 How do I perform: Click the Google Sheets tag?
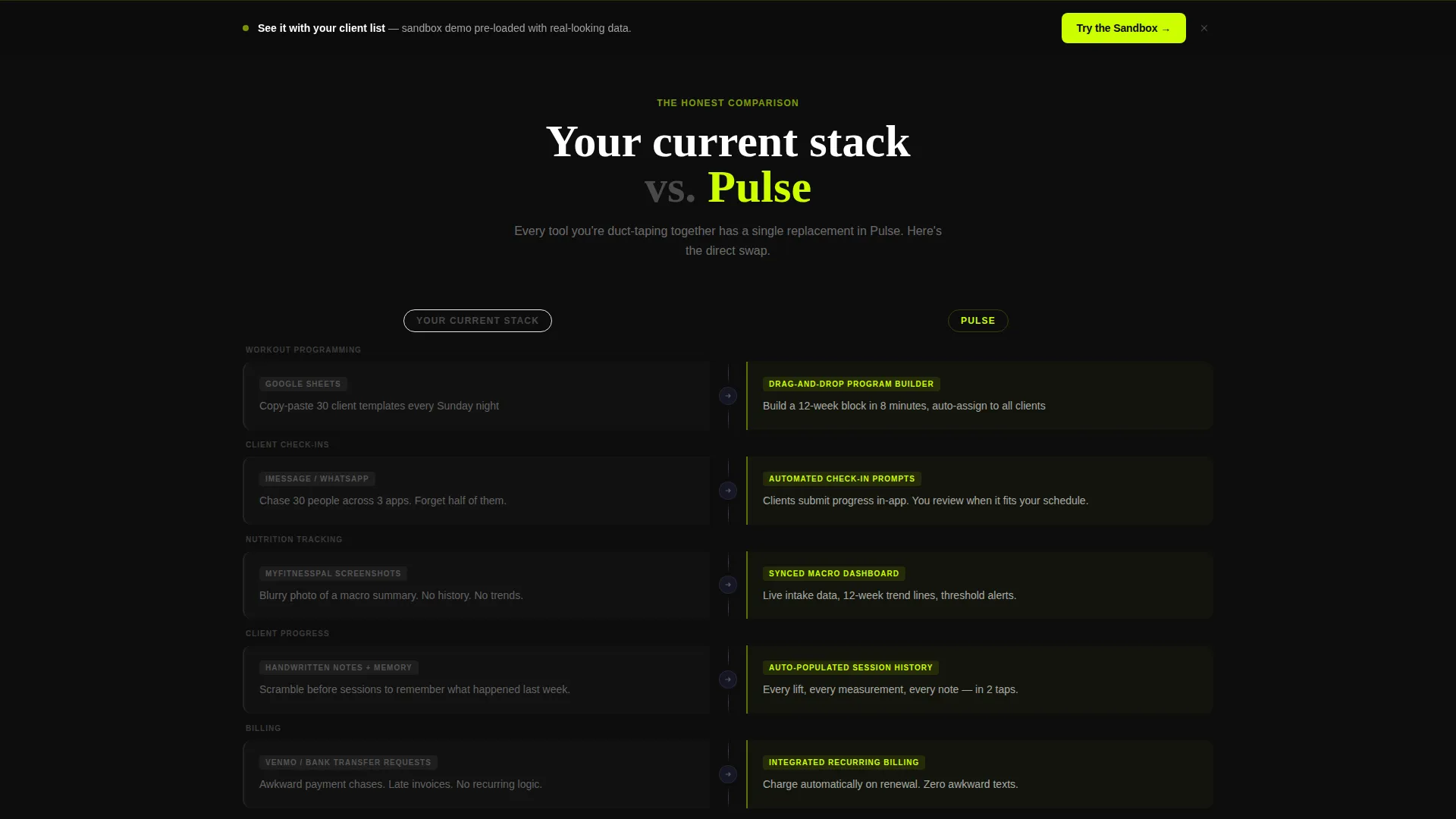pos(303,384)
